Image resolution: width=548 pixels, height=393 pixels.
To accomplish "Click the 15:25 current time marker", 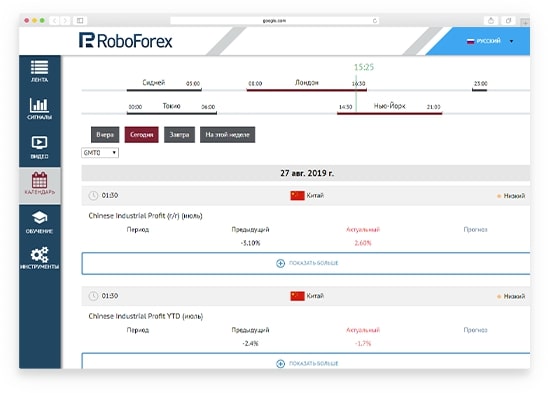I will pos(363,67).
